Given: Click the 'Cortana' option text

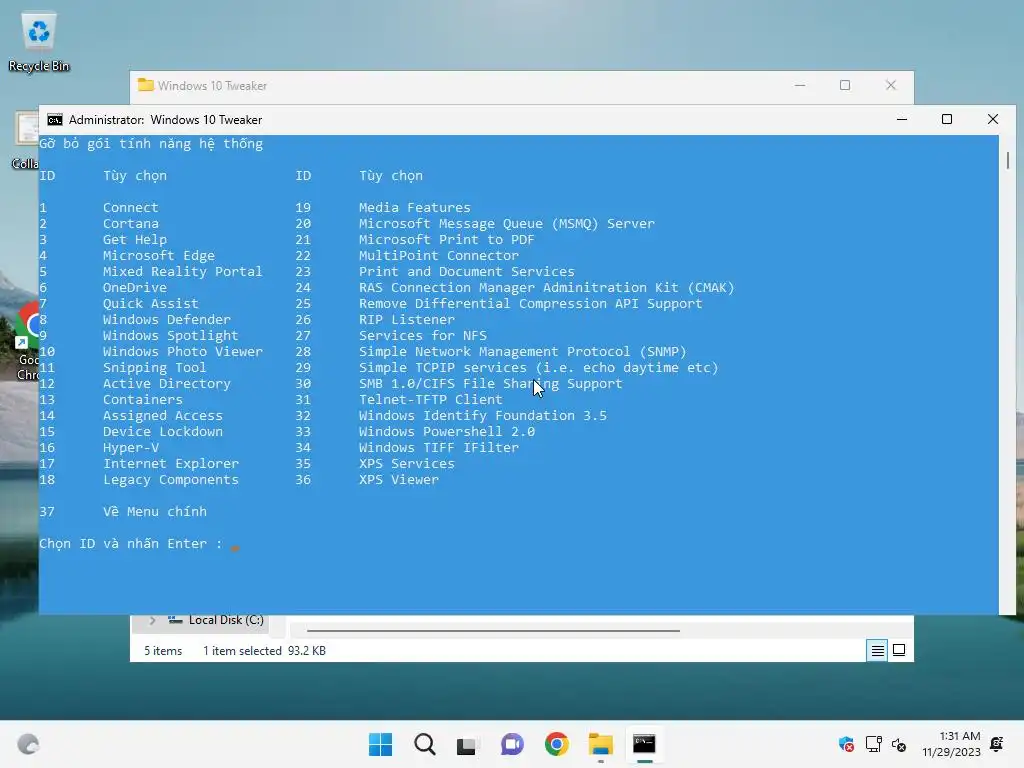Looking at the screenshot, I should tap(131, 223).
